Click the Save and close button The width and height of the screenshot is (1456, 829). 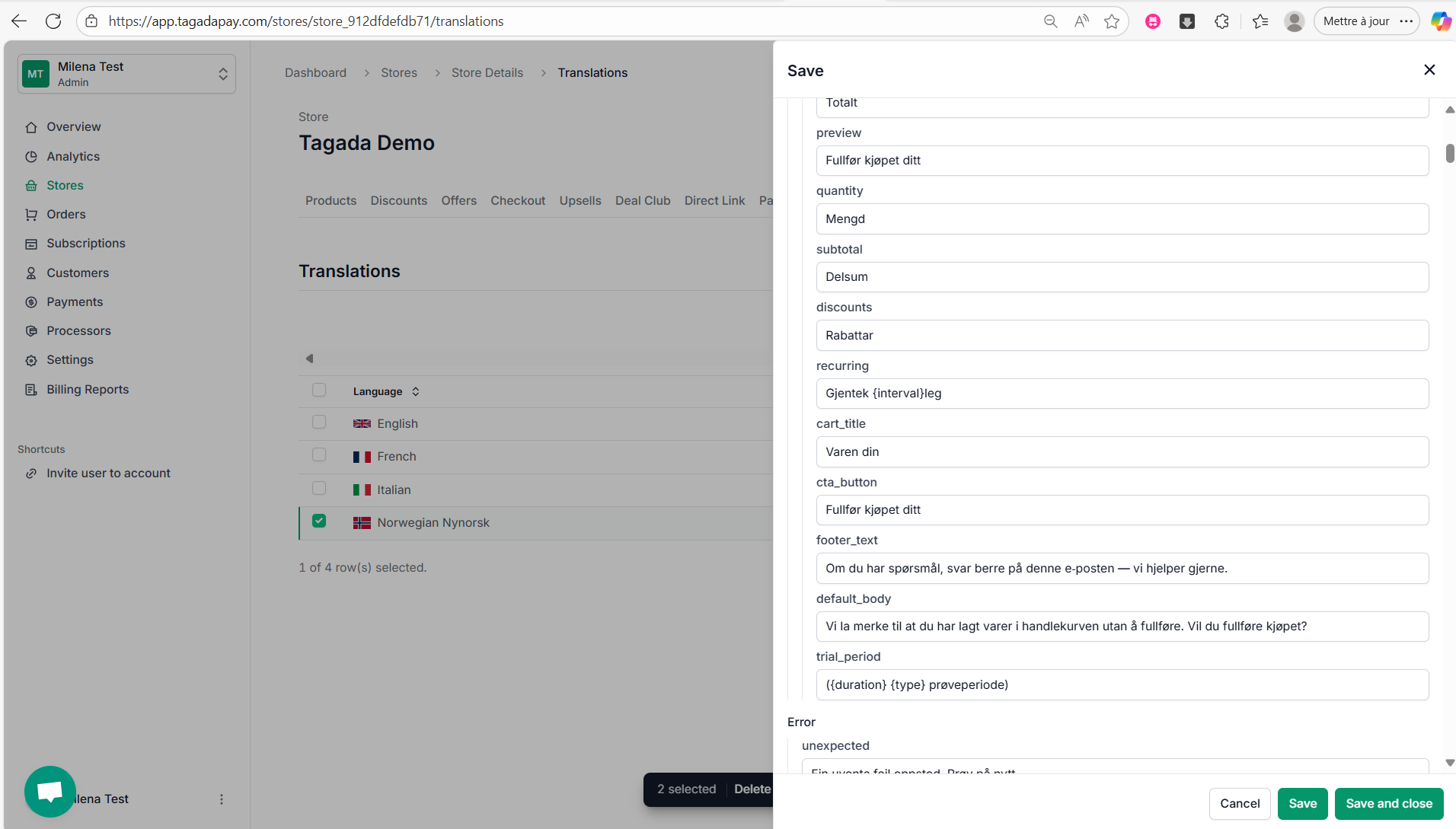click(x=1388, y=804)
